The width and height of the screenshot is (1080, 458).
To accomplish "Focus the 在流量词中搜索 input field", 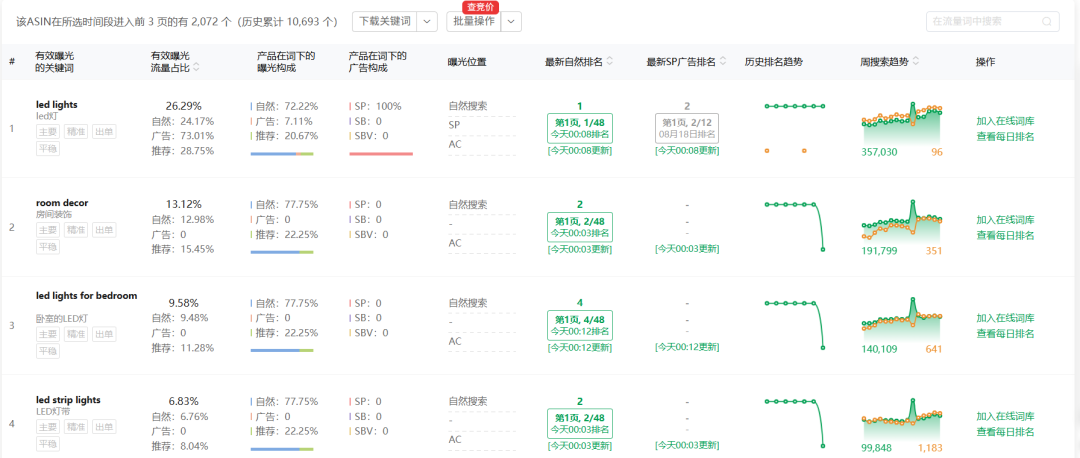I will coord(993,21).
